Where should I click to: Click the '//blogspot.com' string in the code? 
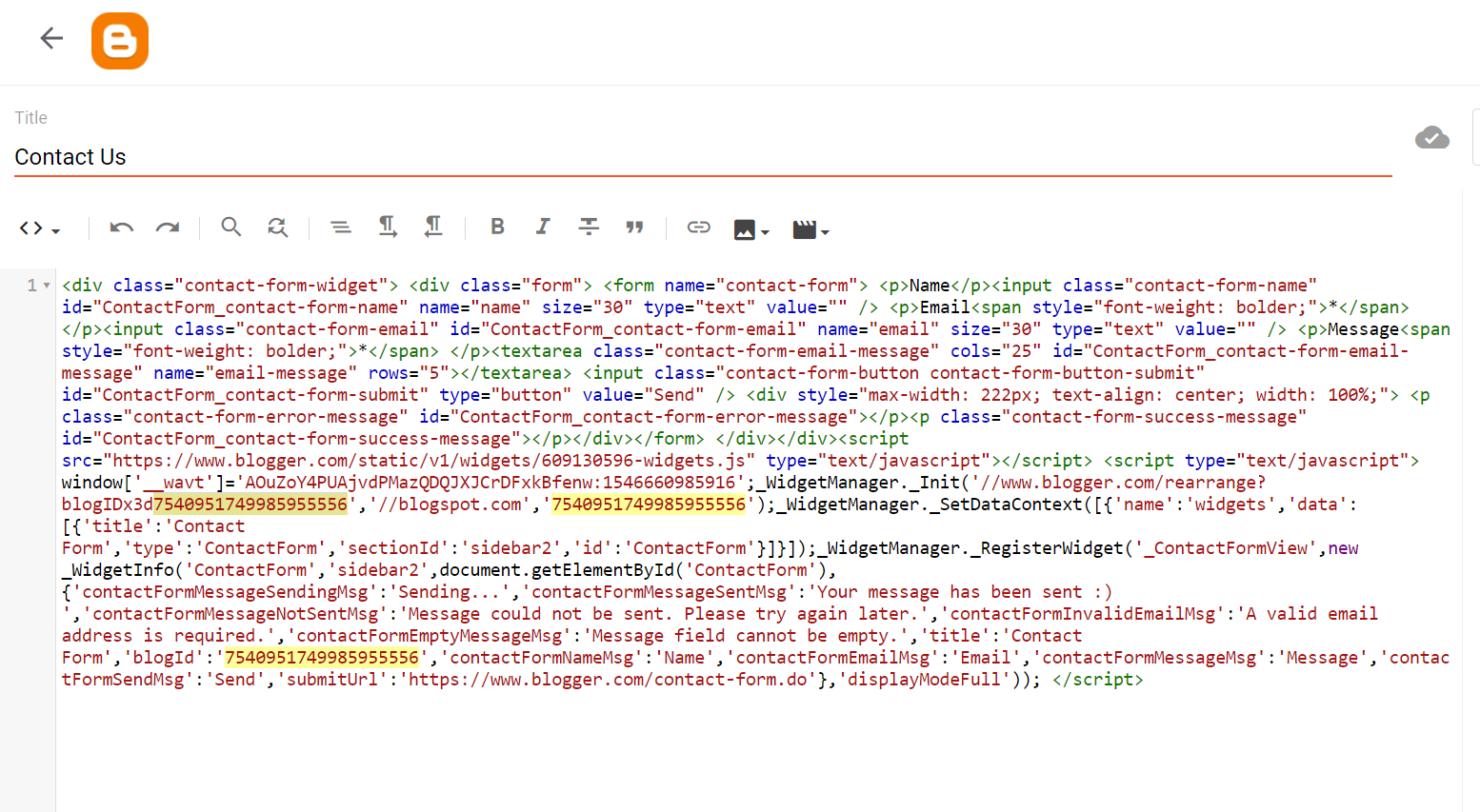tap(450, 505)
